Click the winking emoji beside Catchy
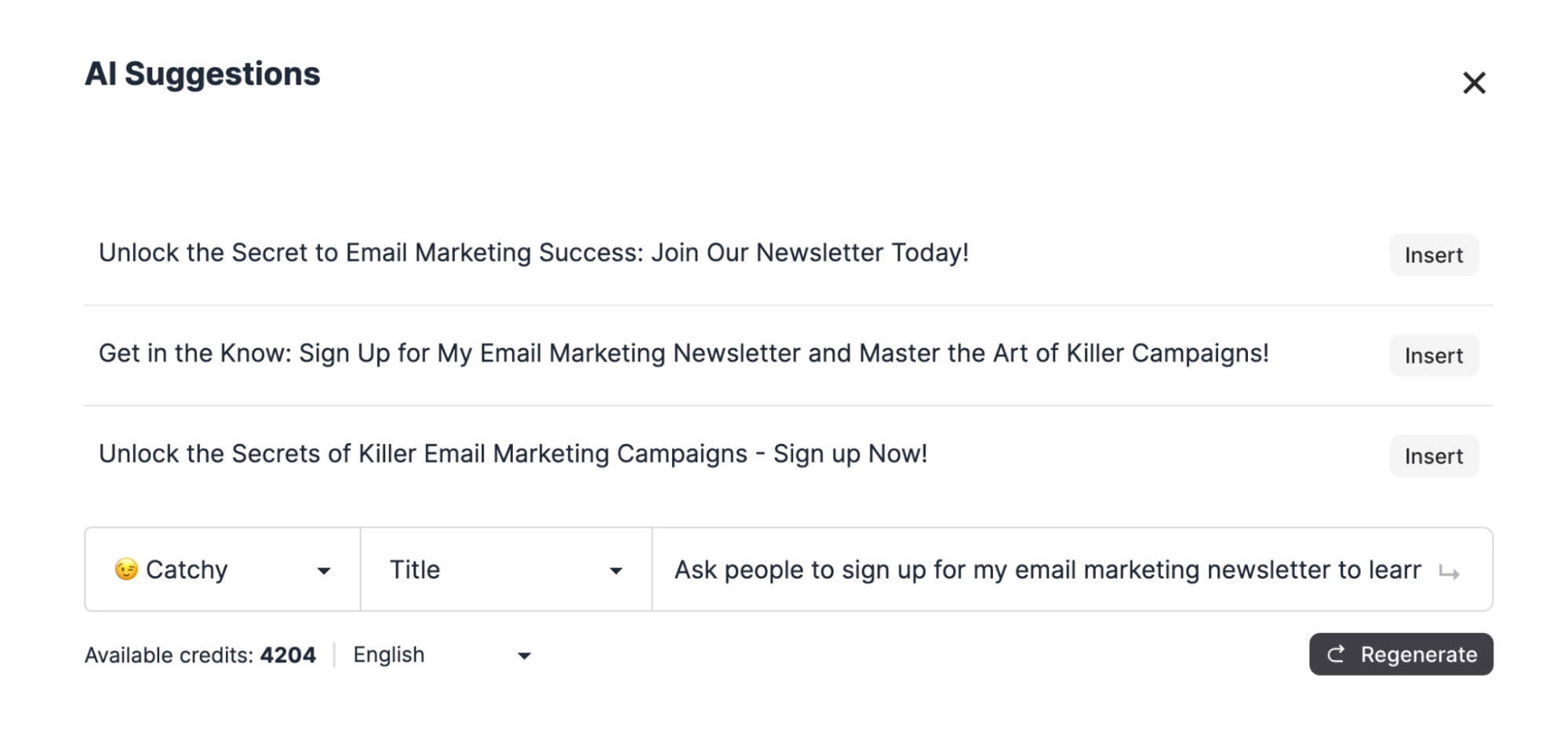 coord(126,569)
